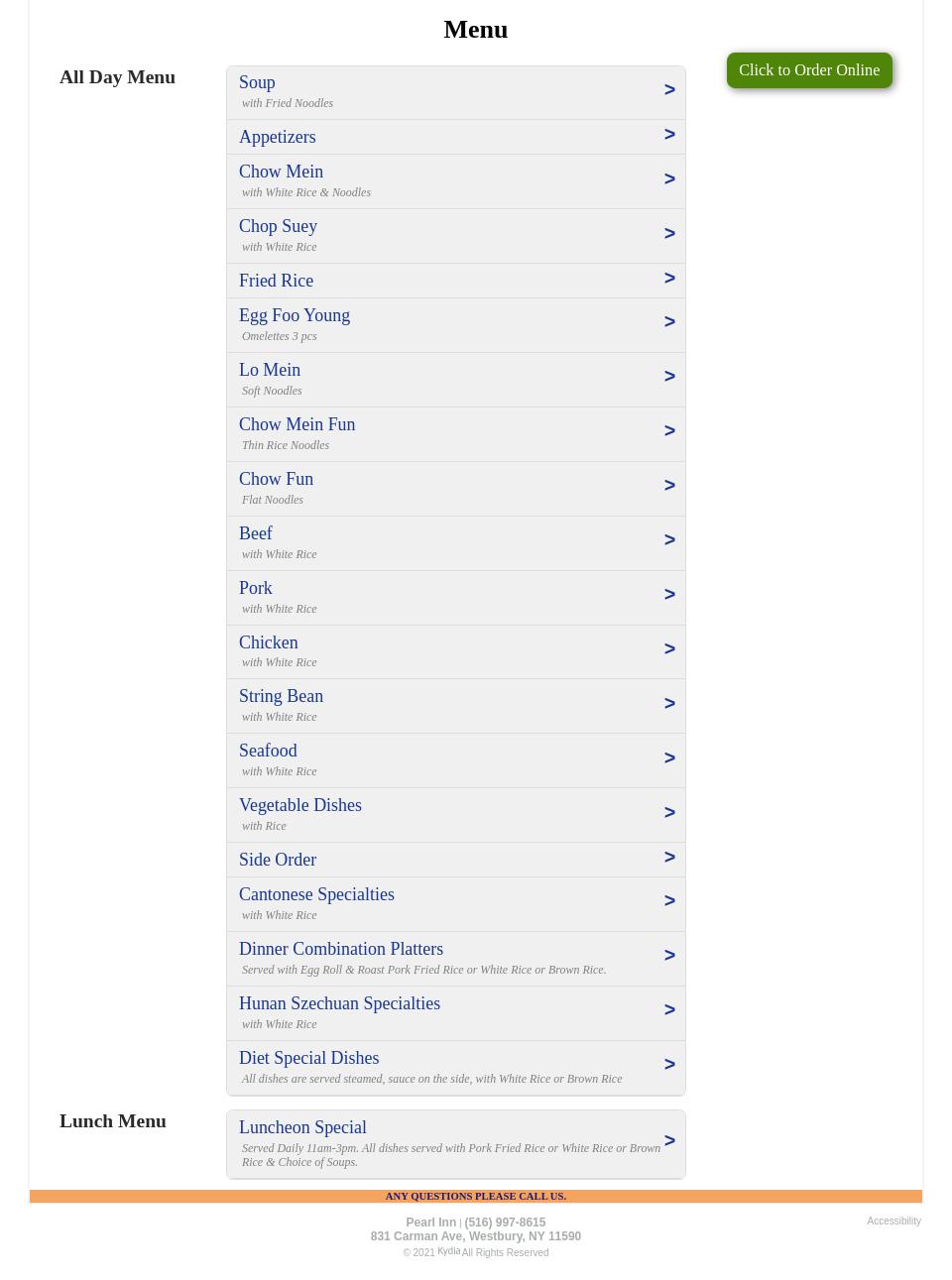Click the chevron on the Fried Rice row

click(669, 279)
